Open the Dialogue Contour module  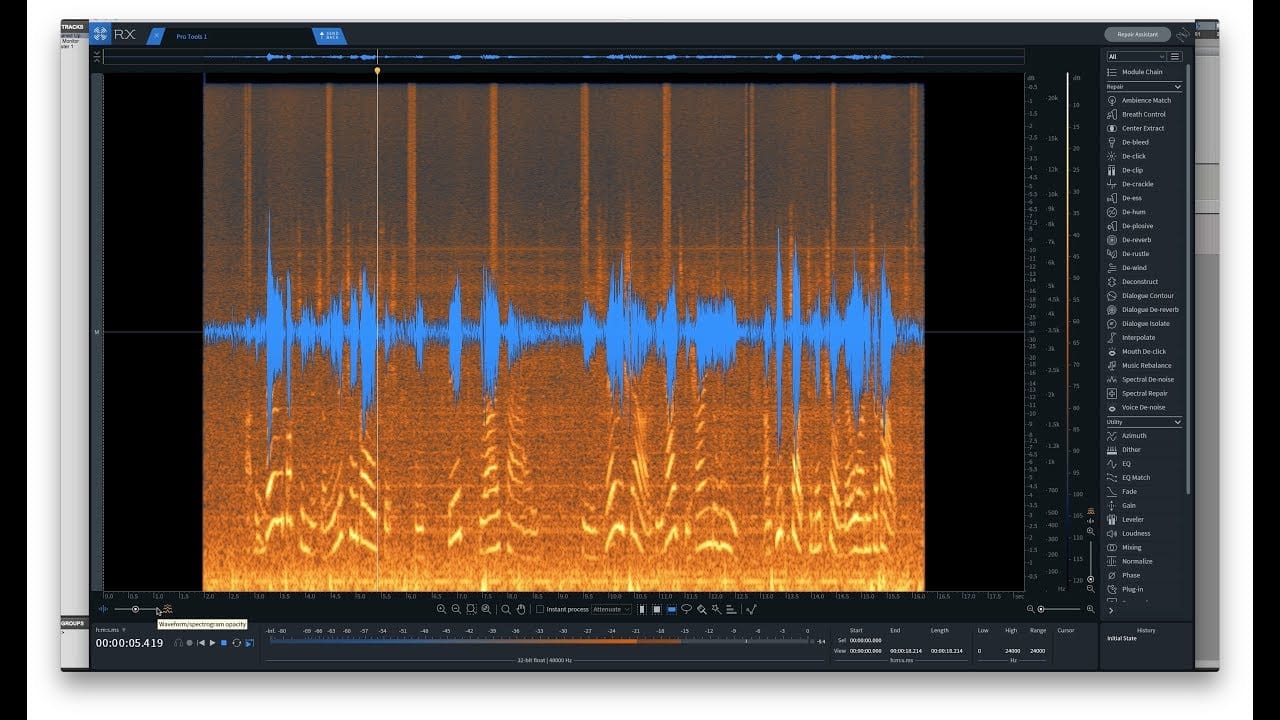1139,296
